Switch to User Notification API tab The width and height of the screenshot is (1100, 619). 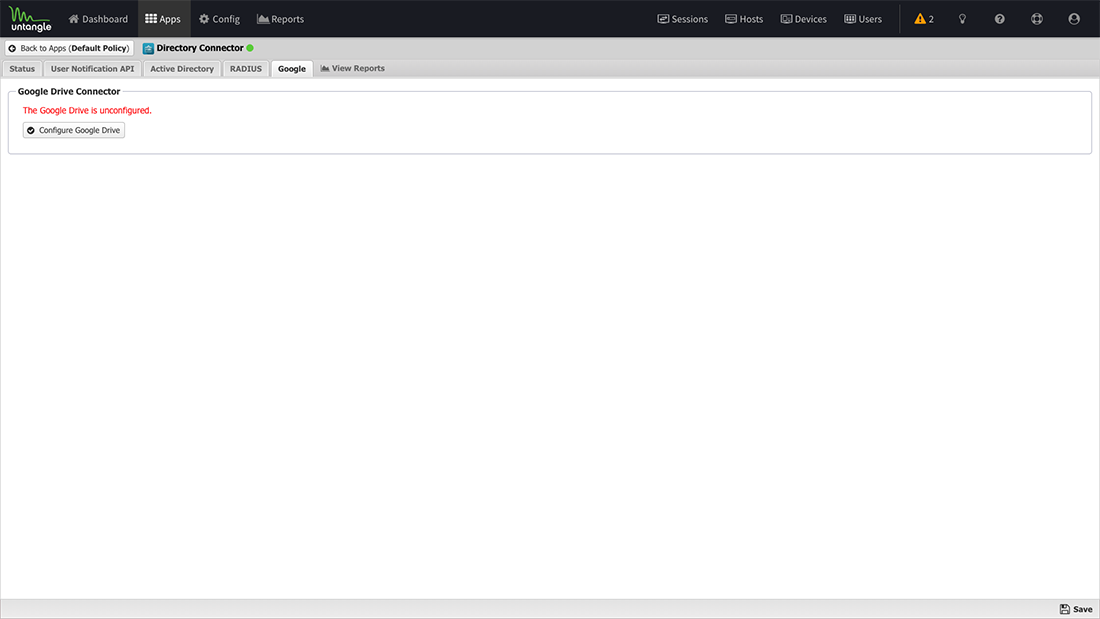point(93,69)
